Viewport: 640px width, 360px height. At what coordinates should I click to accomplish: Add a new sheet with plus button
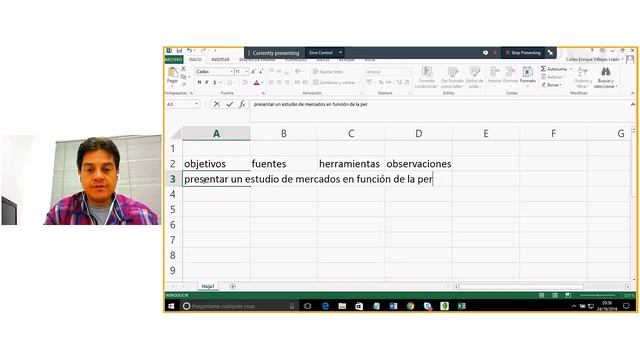(233, 287)
